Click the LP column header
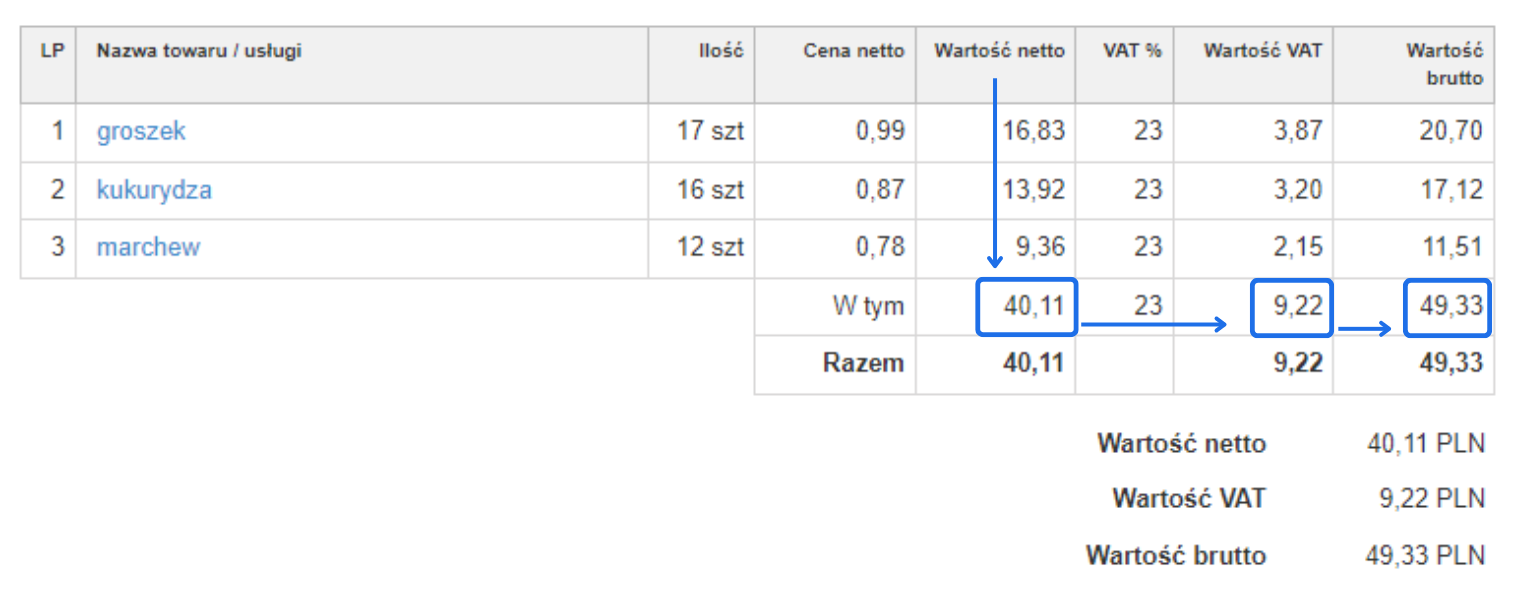The width and height of the screenshot is (1513, 594). [x=51, y=51]
